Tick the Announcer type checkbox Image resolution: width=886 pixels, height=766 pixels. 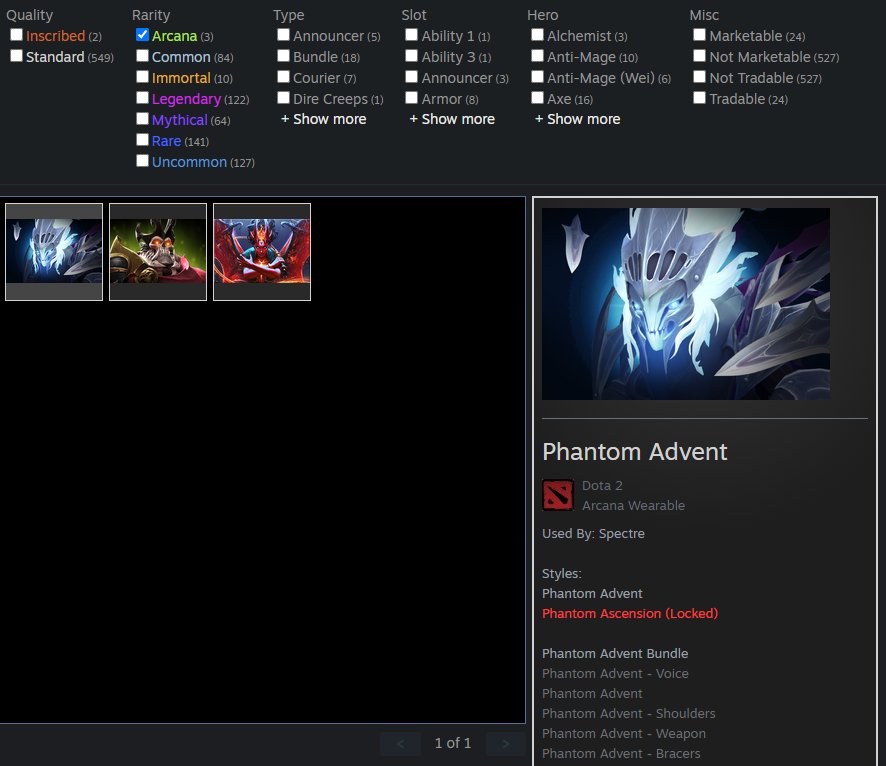click(x=284, y=35)
